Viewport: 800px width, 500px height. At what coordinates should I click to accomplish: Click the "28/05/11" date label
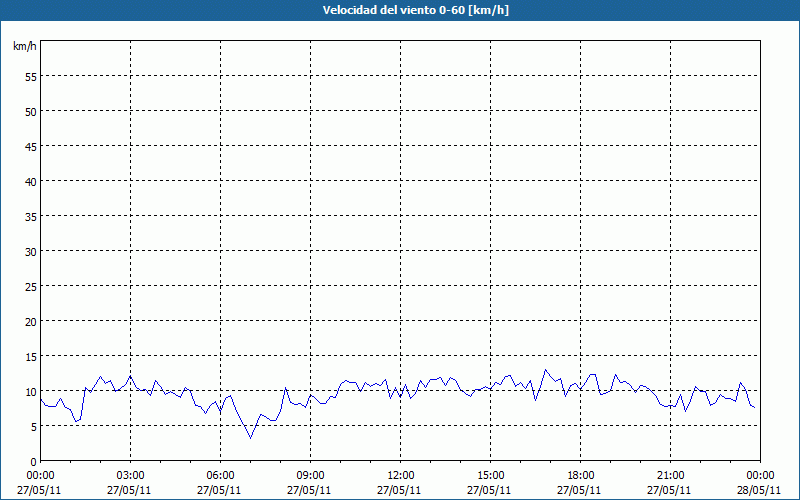760,490
